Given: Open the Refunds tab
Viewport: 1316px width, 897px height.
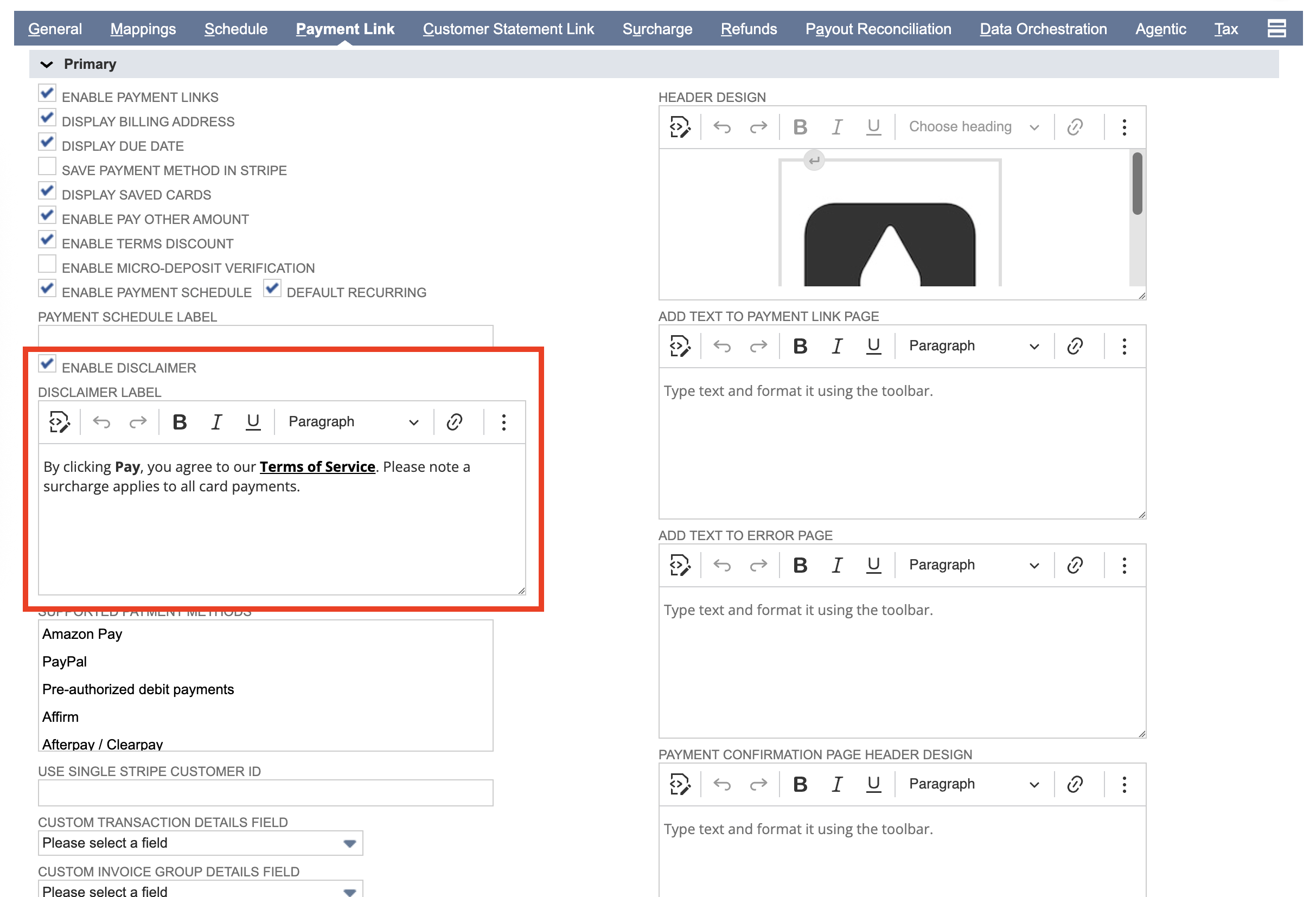Looking at the screenshot, I should [x=749, y=29].
